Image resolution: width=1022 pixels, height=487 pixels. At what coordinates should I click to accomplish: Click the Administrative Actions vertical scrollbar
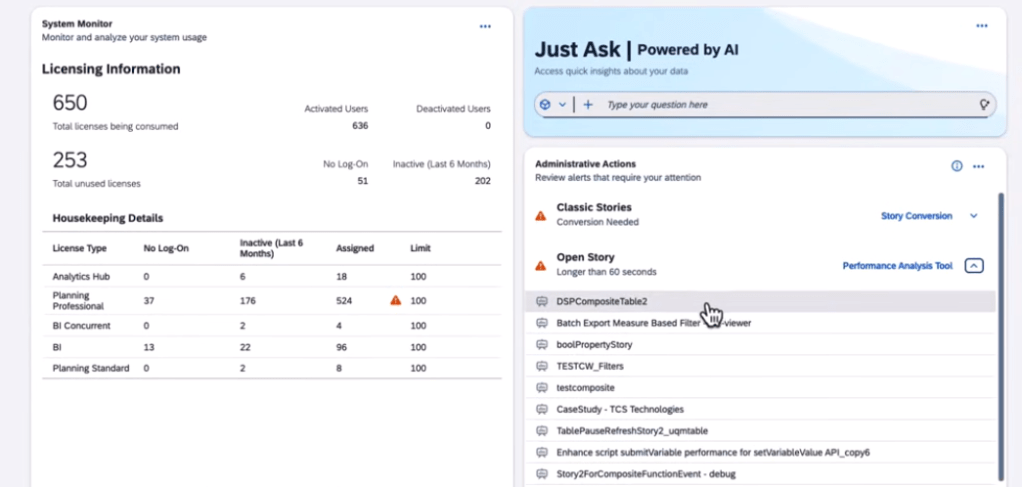coord(1000,330)
